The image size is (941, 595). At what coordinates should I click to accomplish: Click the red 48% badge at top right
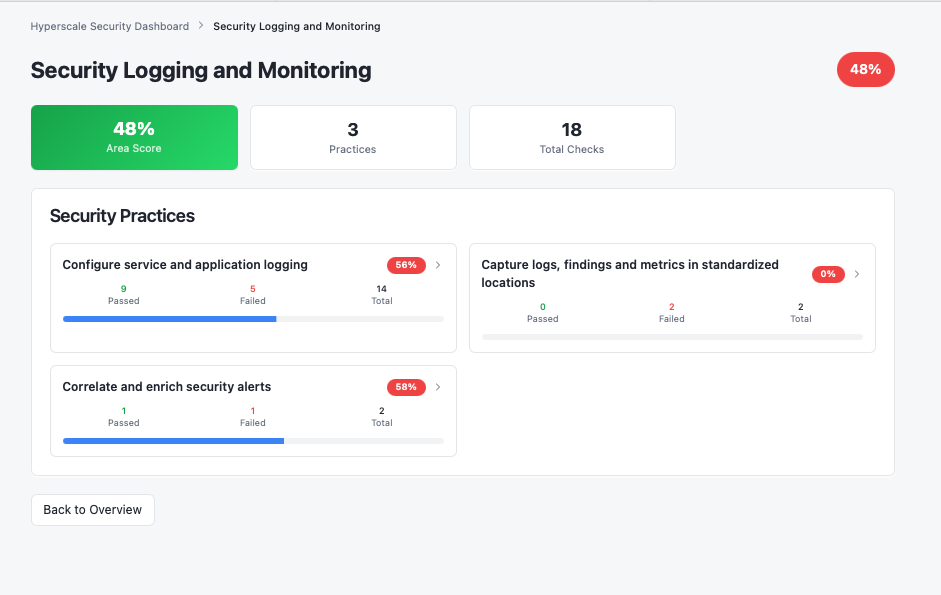coord(864,69)
